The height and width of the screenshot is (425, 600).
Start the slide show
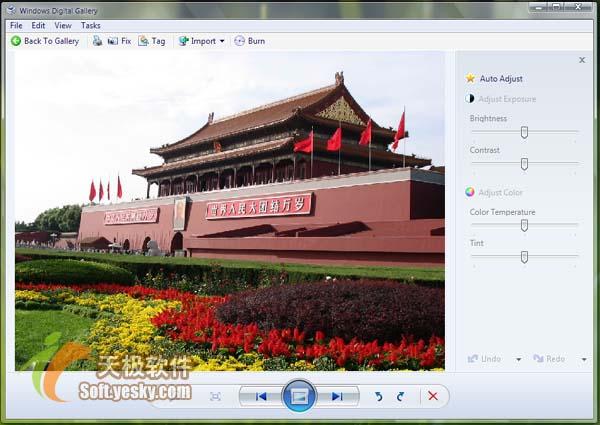299,396
